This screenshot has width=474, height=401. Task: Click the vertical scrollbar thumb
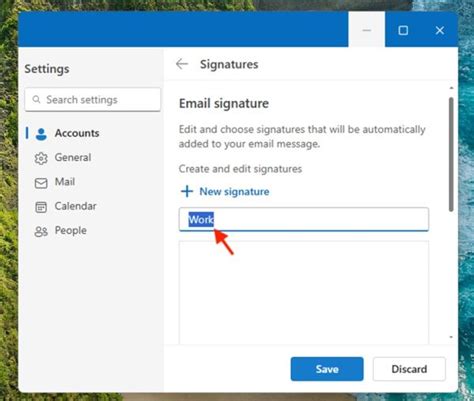451,155
